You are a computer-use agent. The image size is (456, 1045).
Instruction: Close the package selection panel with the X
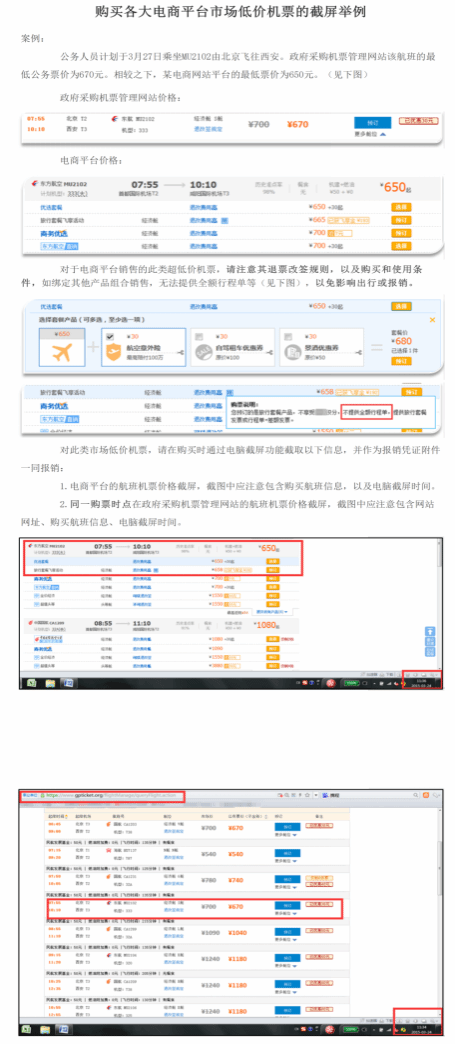pyautogui.click(x=432, y=320)
